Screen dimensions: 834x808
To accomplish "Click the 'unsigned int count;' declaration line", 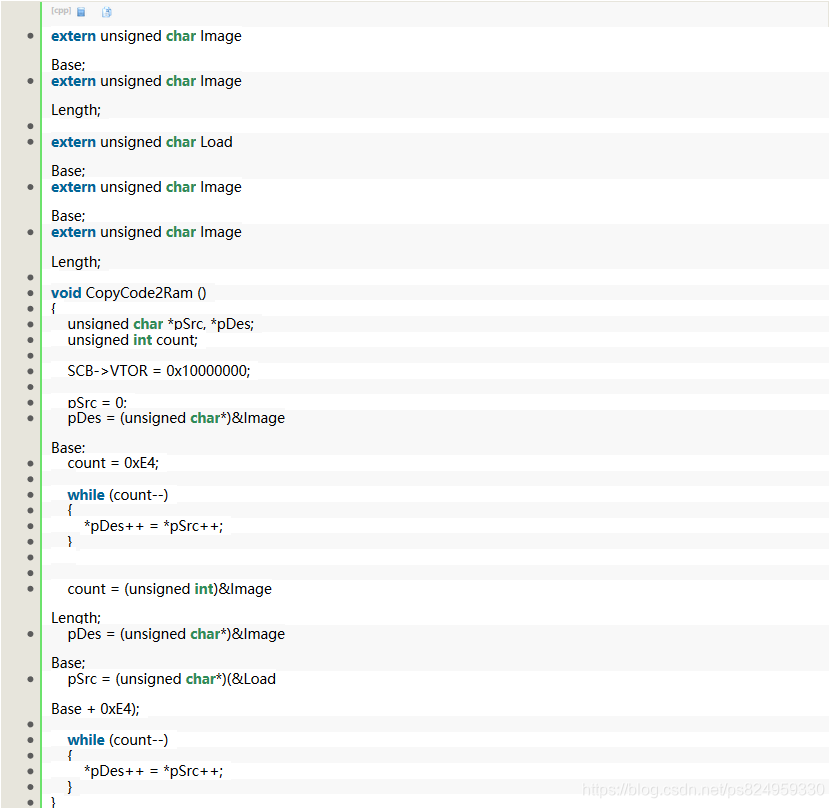I will [x=132, y=340].
